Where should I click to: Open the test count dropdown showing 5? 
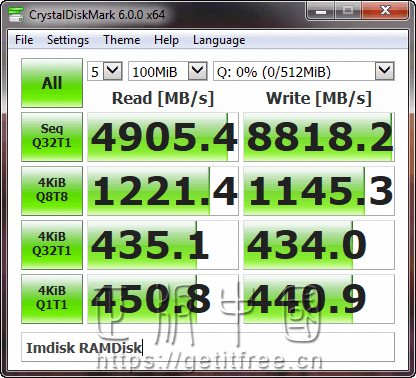(x=105, y=71)
